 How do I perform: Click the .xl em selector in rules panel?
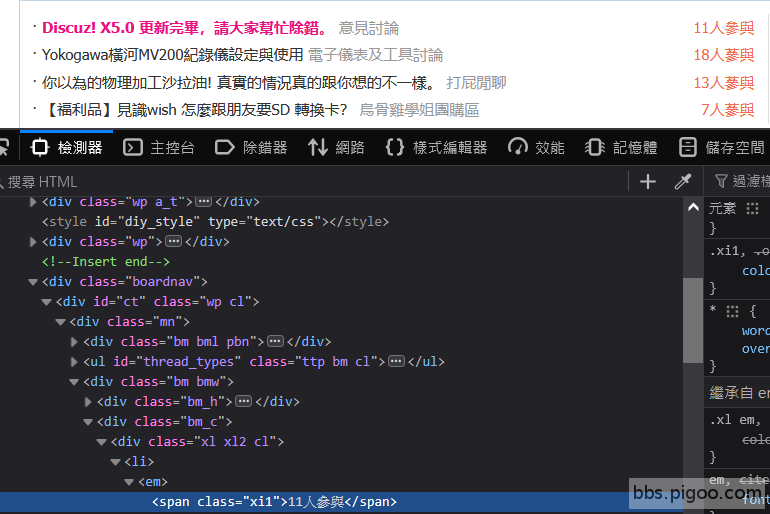734,420
